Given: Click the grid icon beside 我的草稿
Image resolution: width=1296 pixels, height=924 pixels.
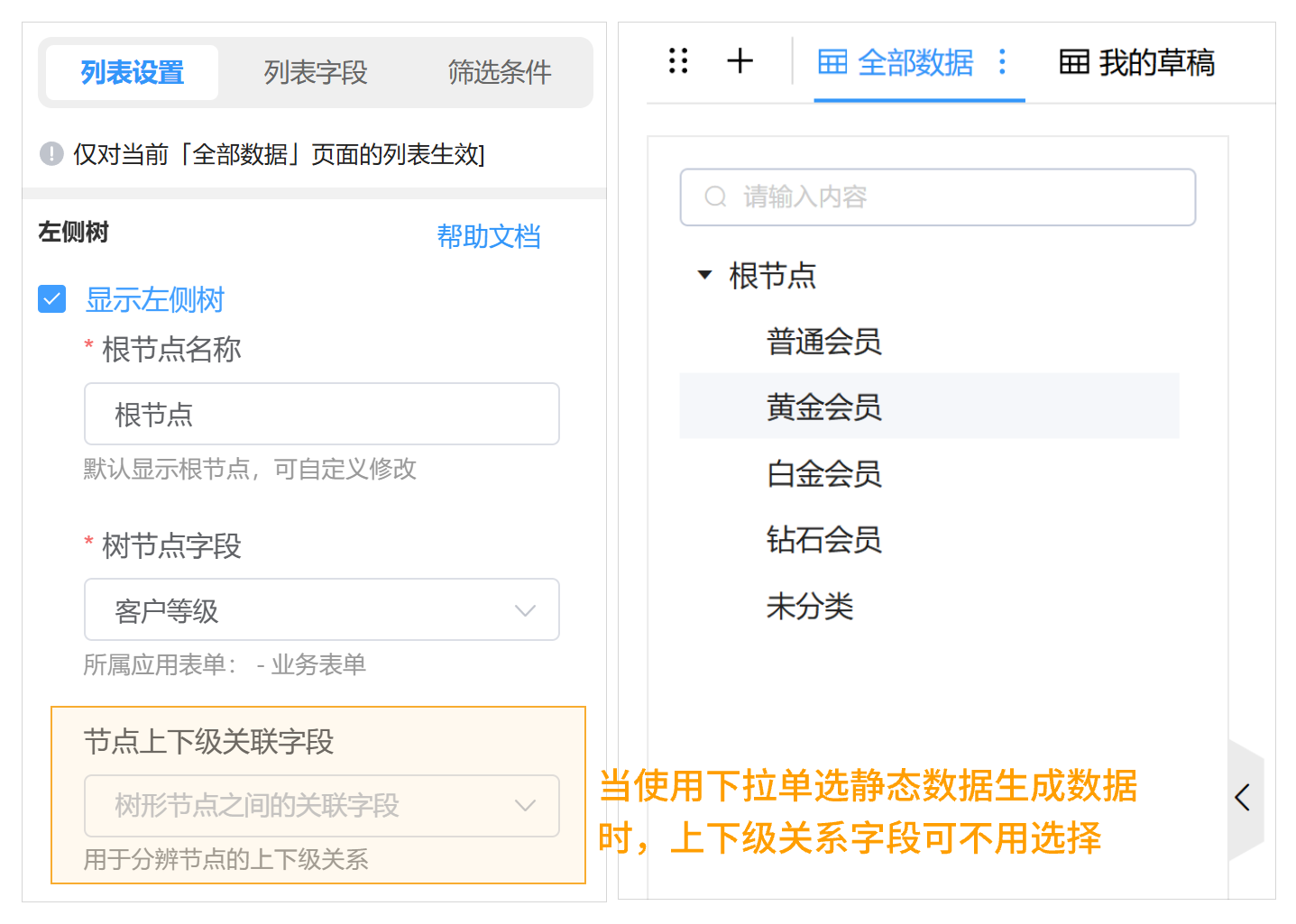Looking at the screenshot, I should pos(1074,62).
